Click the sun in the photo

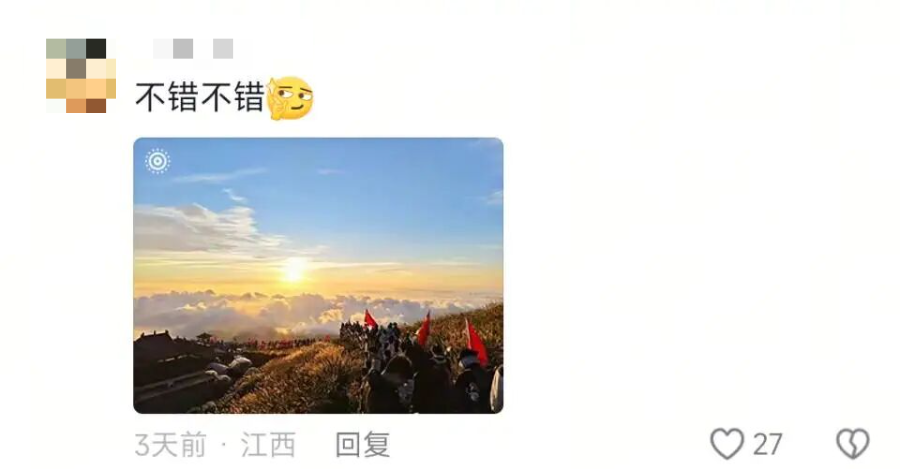point(294,269)
